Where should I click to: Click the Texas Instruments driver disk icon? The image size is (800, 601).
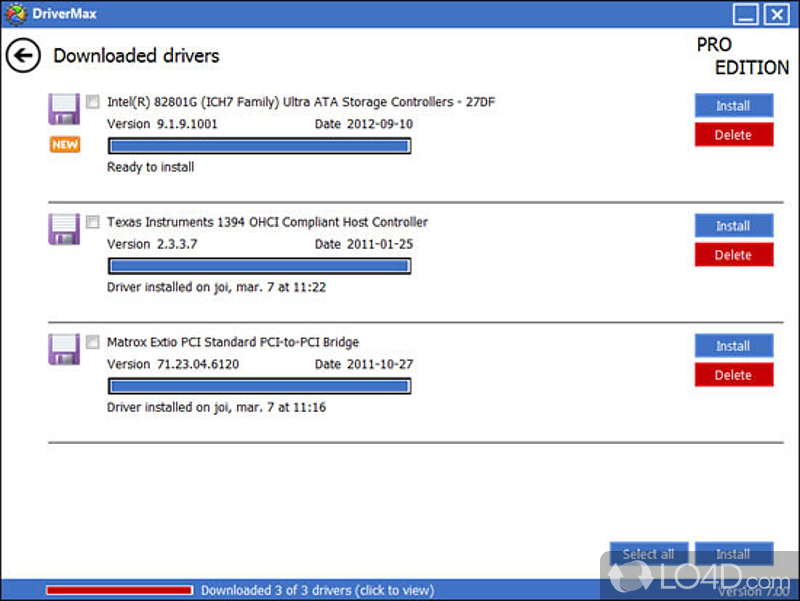point(64,230)
